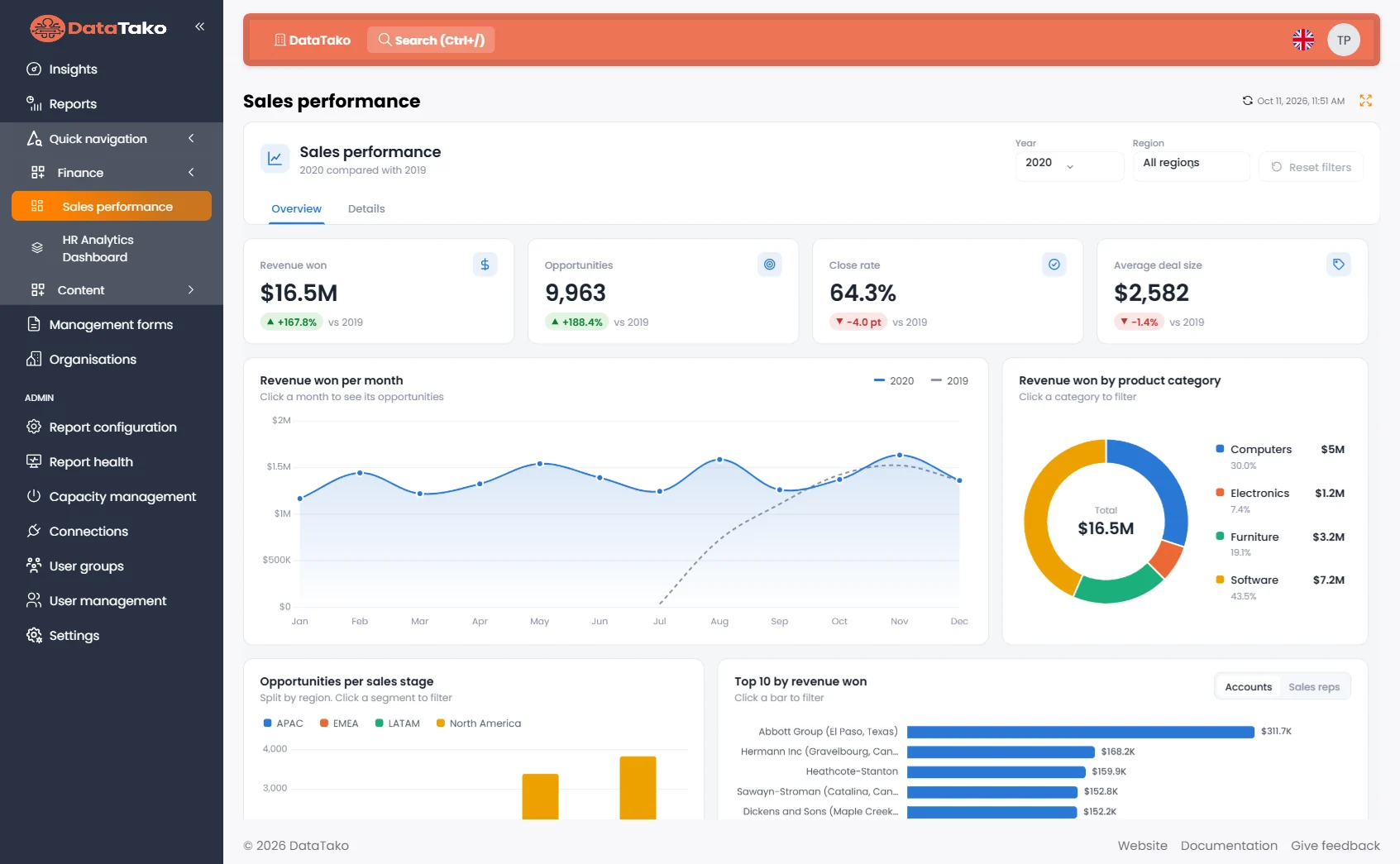Switch to the Details tab

coord(366,209)
